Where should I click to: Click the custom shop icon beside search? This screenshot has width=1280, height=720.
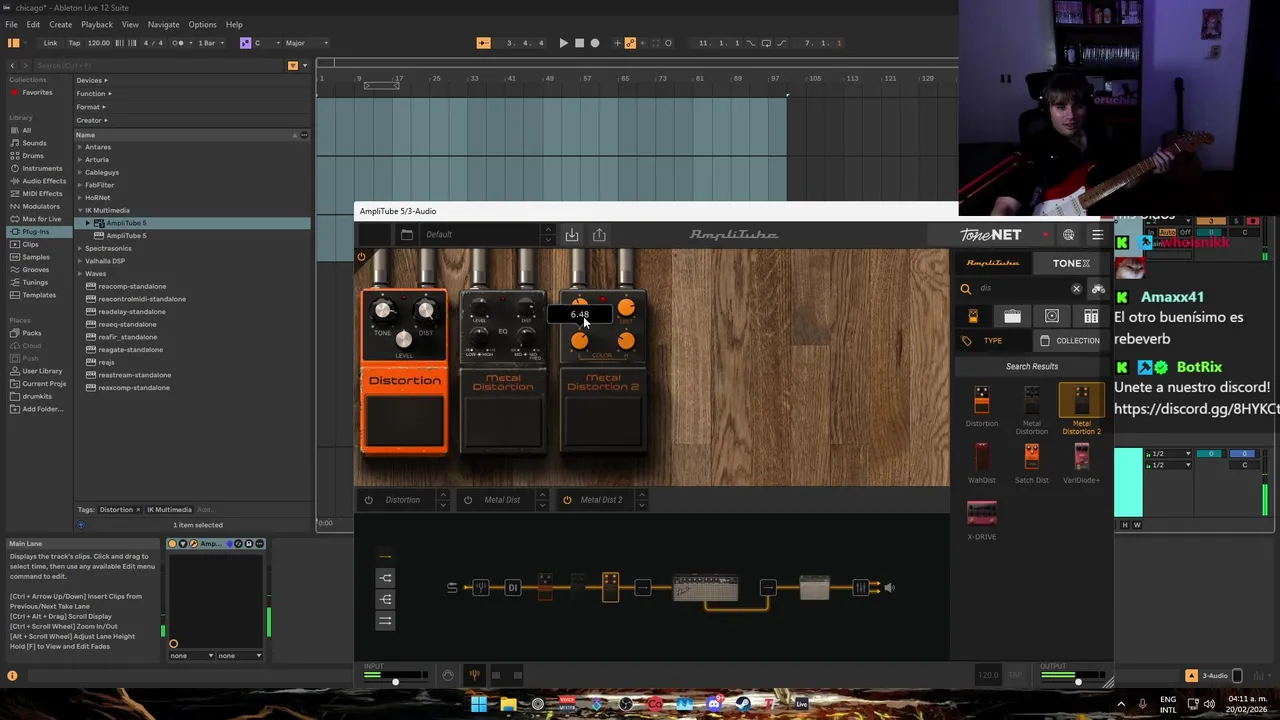coord(1098,289)
